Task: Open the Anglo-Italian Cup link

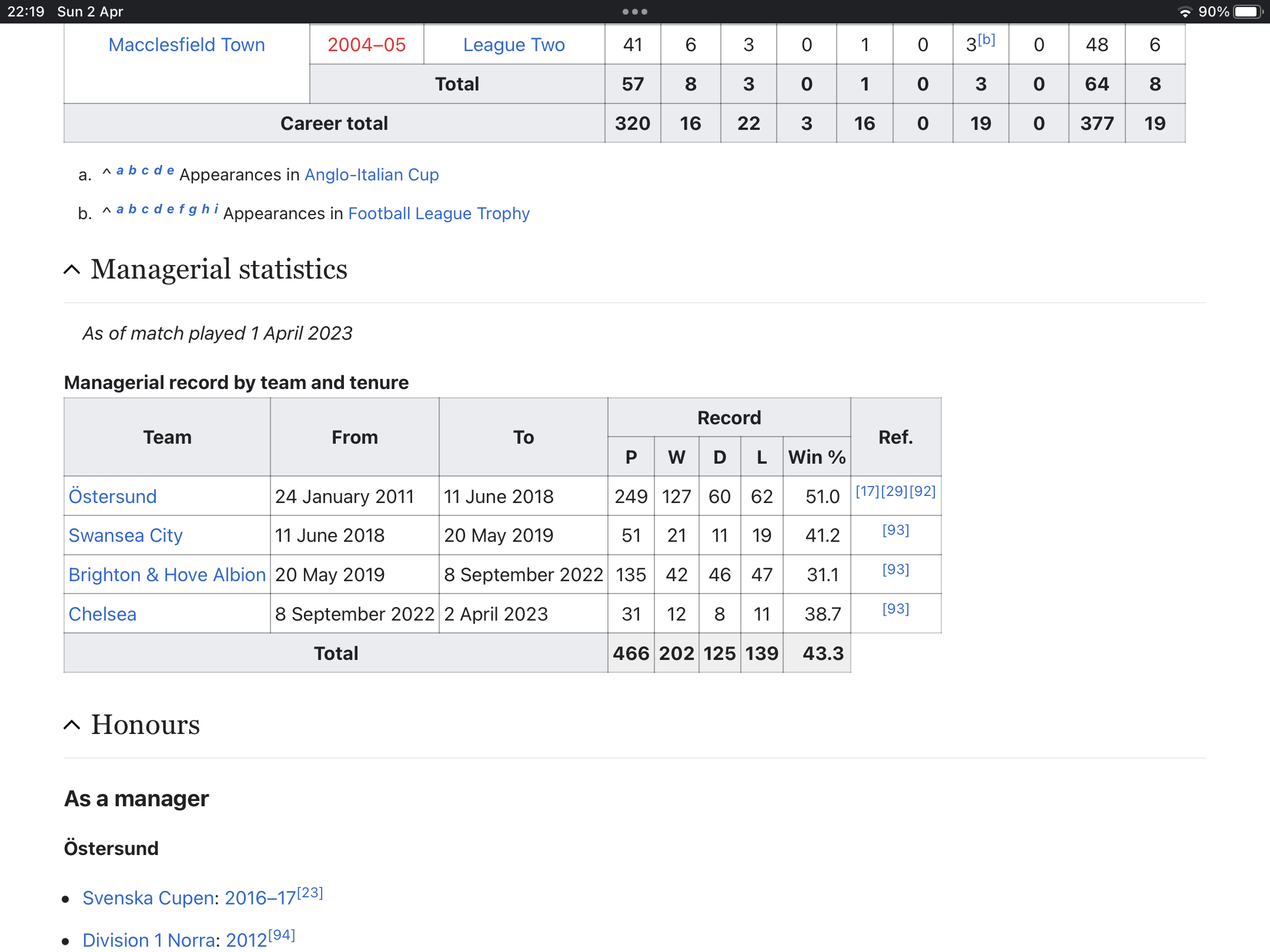Action: pyautogui.click(x=372, y=175)
